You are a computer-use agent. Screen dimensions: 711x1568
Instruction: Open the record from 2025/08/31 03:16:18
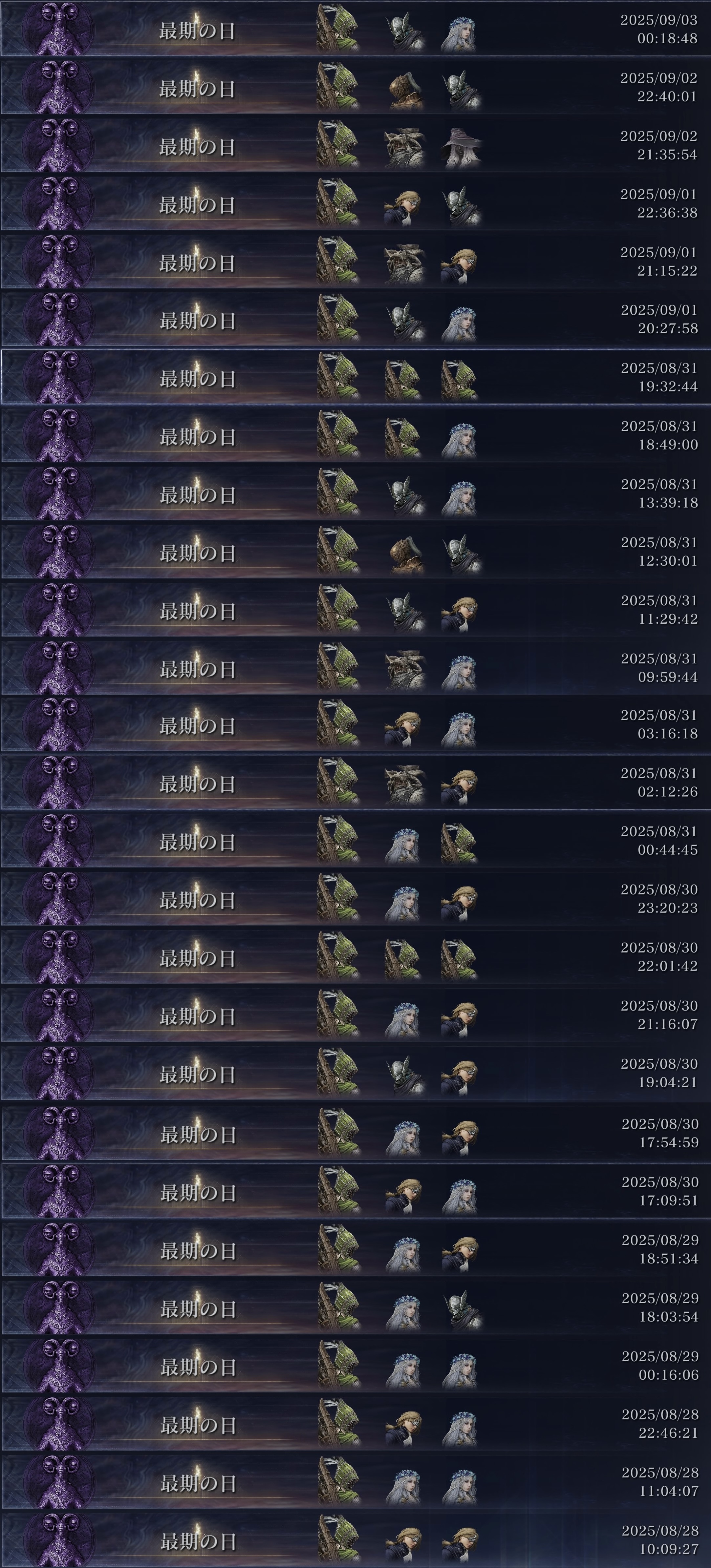tap(355, 724)
